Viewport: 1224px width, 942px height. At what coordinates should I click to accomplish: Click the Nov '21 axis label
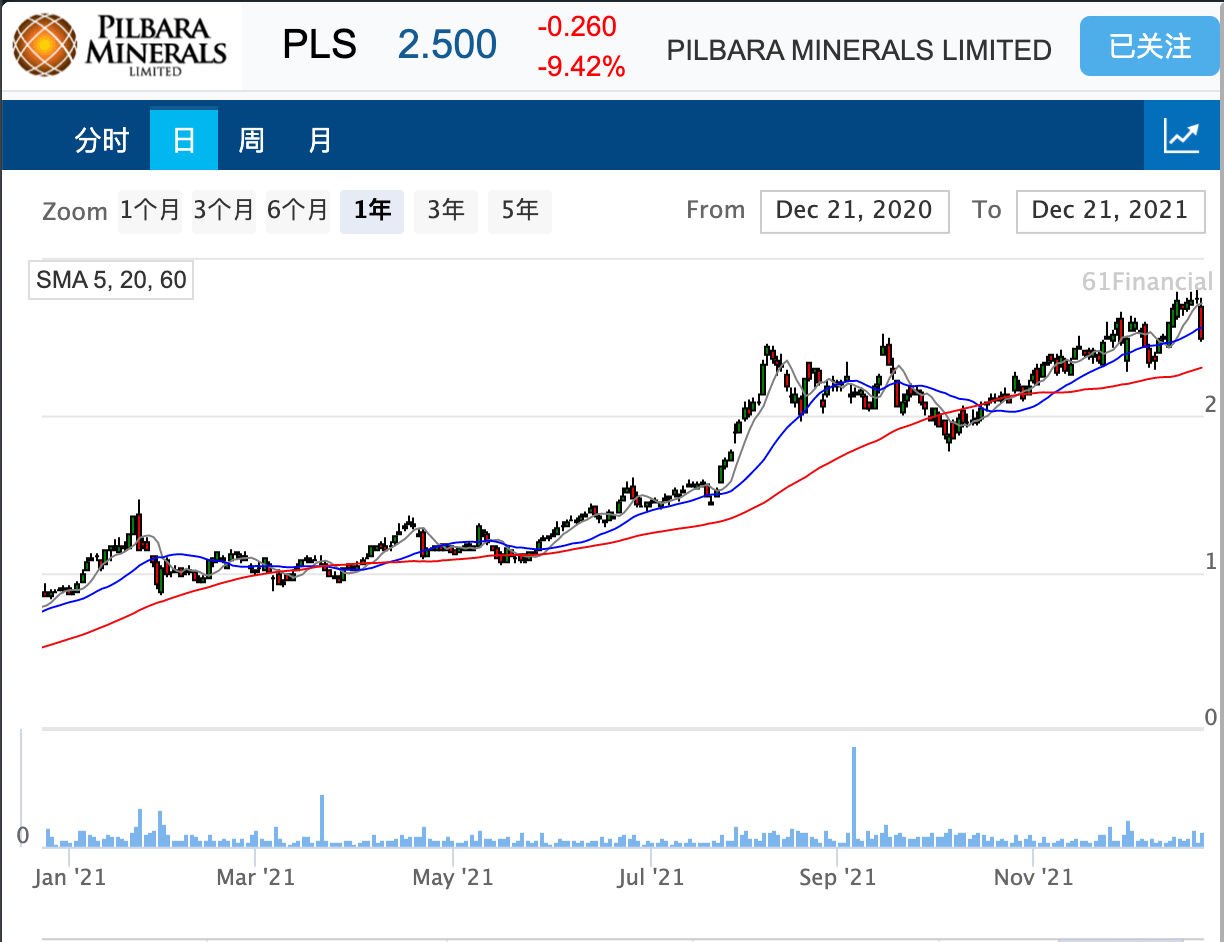[1034, 878]
